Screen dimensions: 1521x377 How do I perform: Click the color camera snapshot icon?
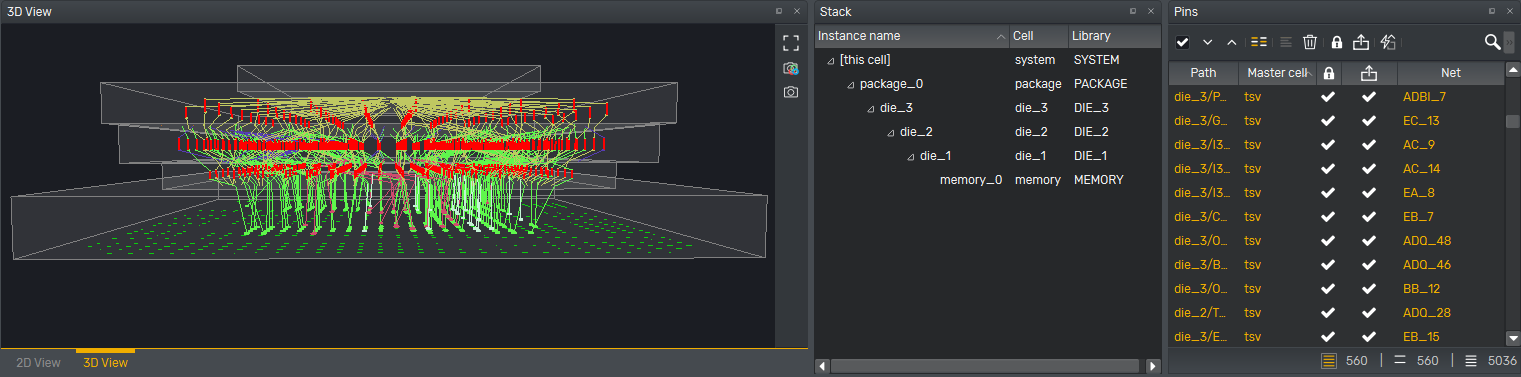[x=791, y=68]
